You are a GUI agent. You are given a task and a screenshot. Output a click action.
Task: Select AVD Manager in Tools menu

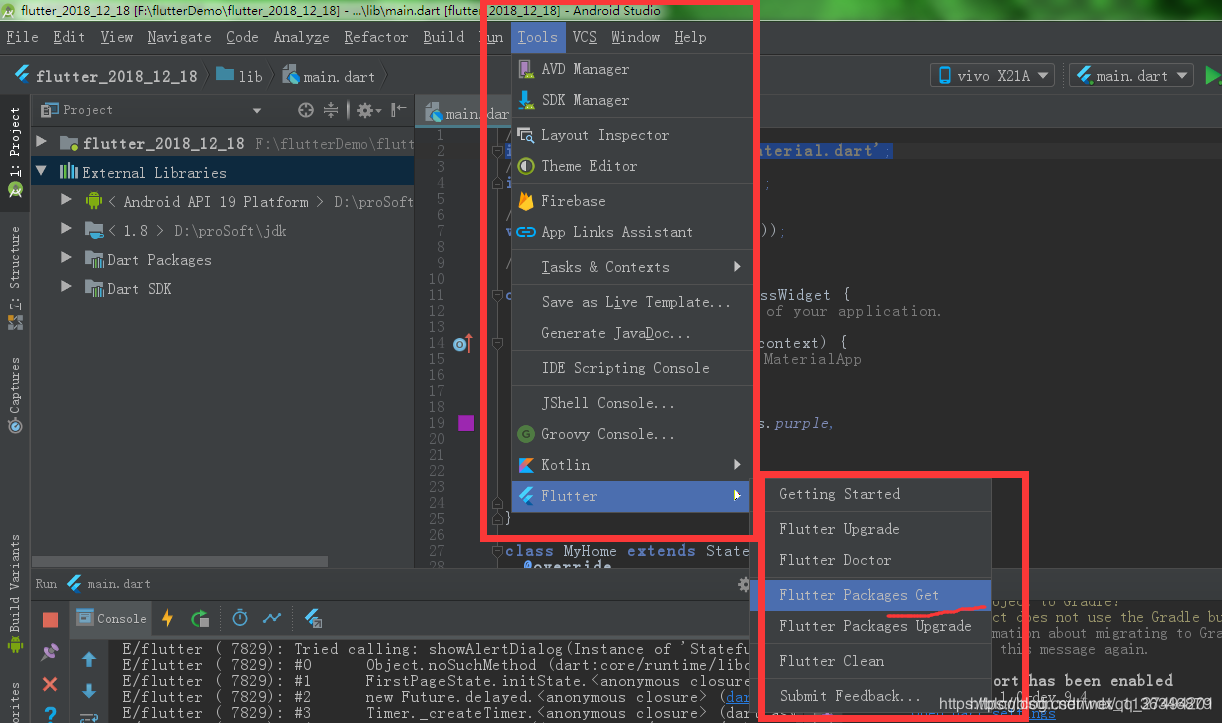(631, 69)
